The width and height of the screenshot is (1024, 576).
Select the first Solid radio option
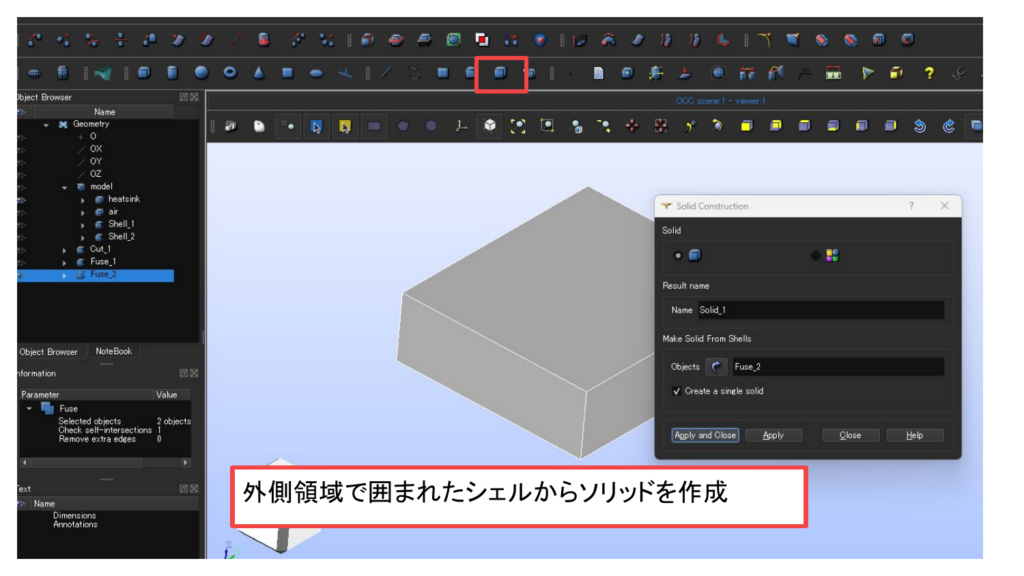point(679,255)
